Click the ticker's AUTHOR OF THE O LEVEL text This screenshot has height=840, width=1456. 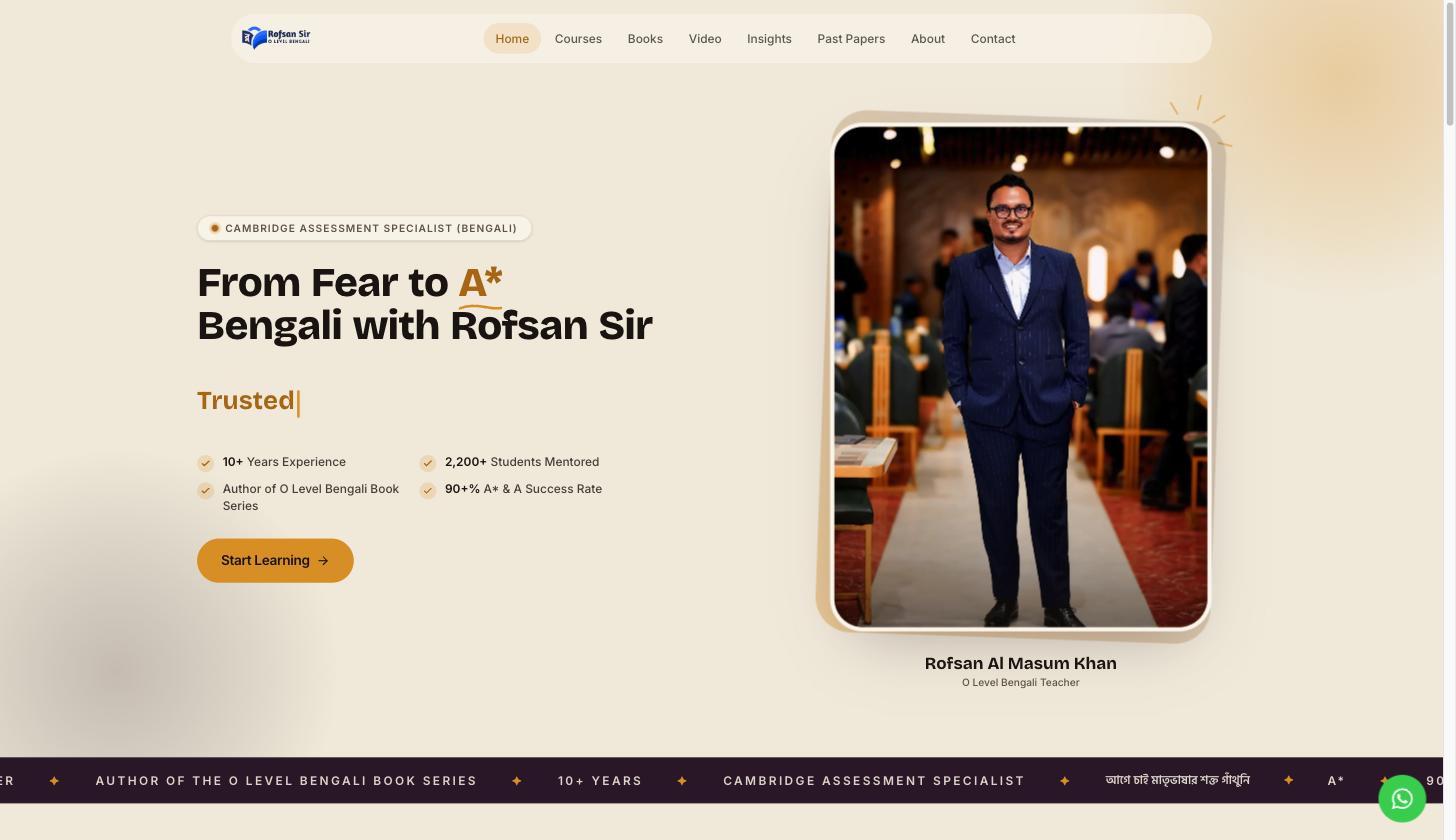(286, 781)
